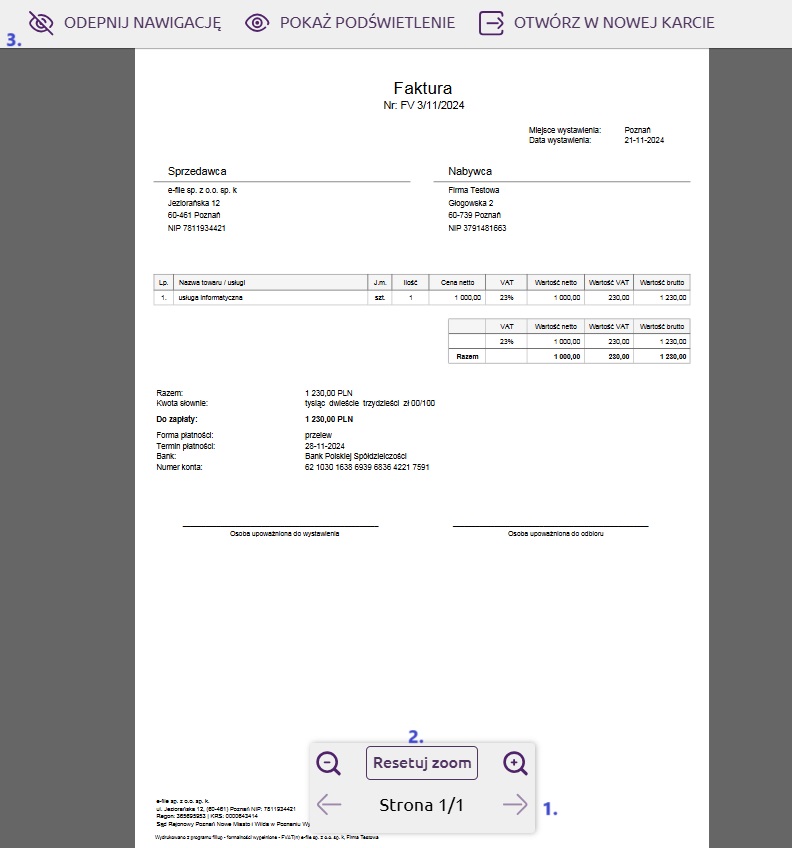Viewport: 792px width, 848px height.
Task: Click payment method przelew
Action: [x=318, y=435]
